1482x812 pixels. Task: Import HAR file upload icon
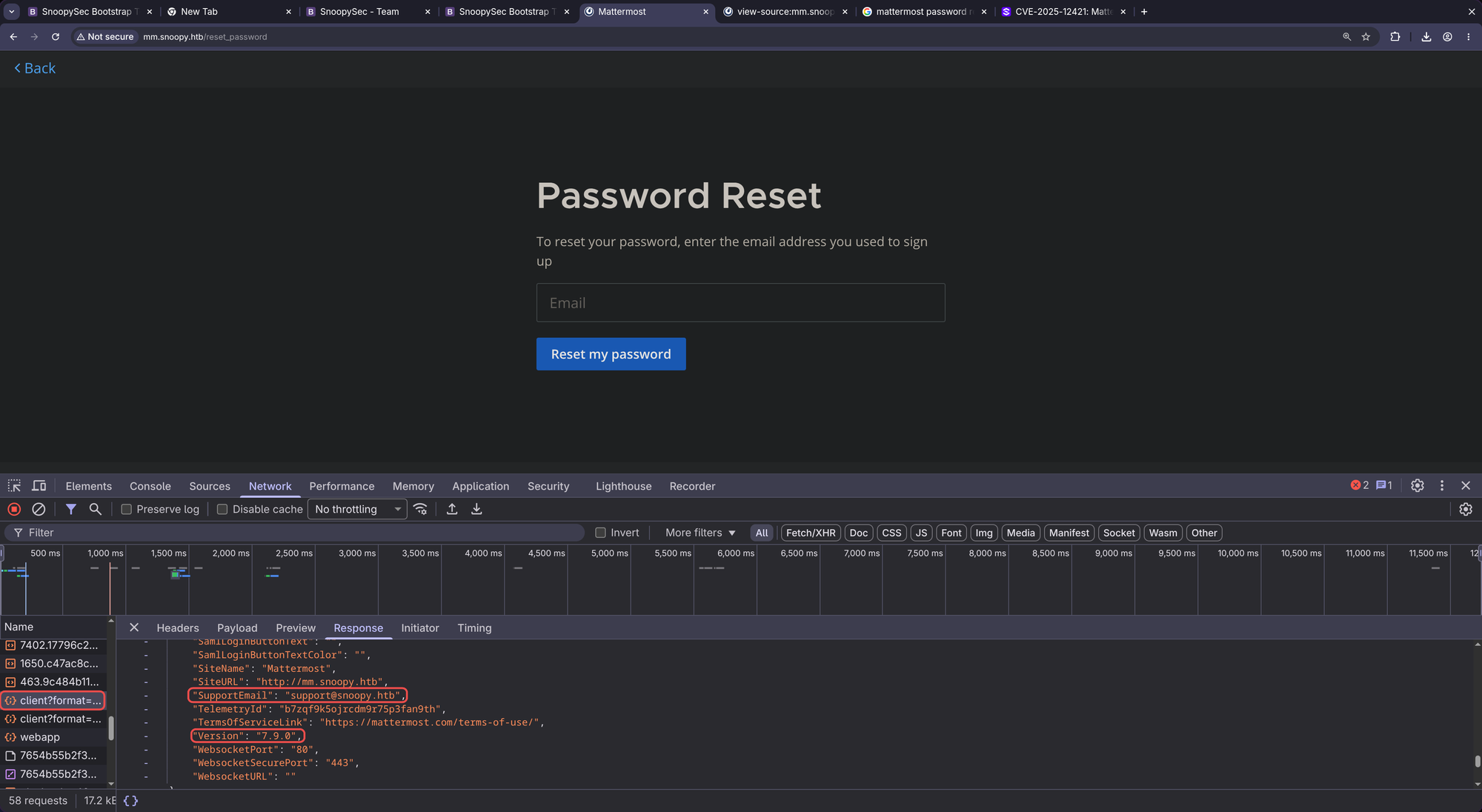pos(452,509)
